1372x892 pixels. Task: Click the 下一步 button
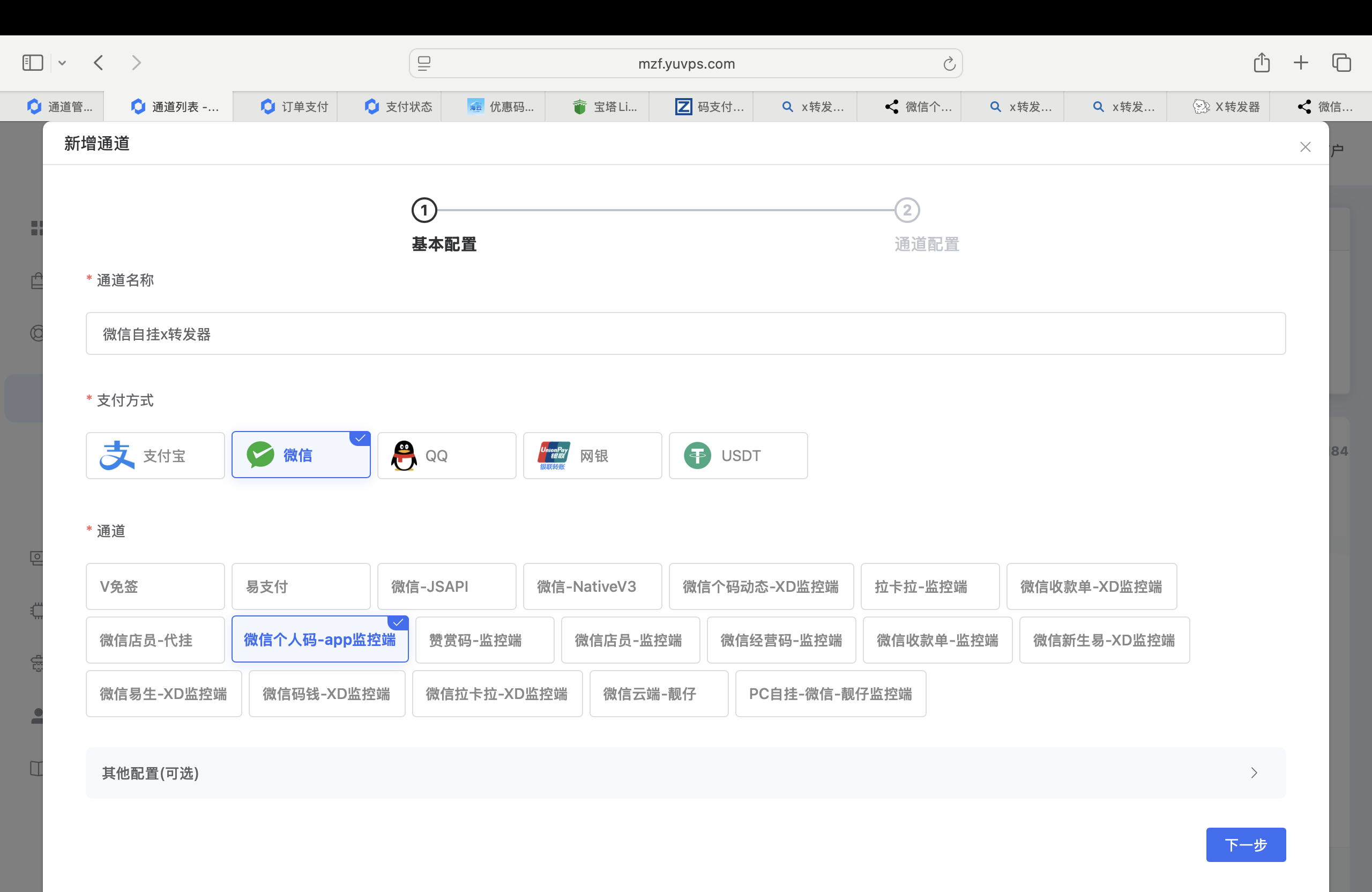pos(1245,845)
